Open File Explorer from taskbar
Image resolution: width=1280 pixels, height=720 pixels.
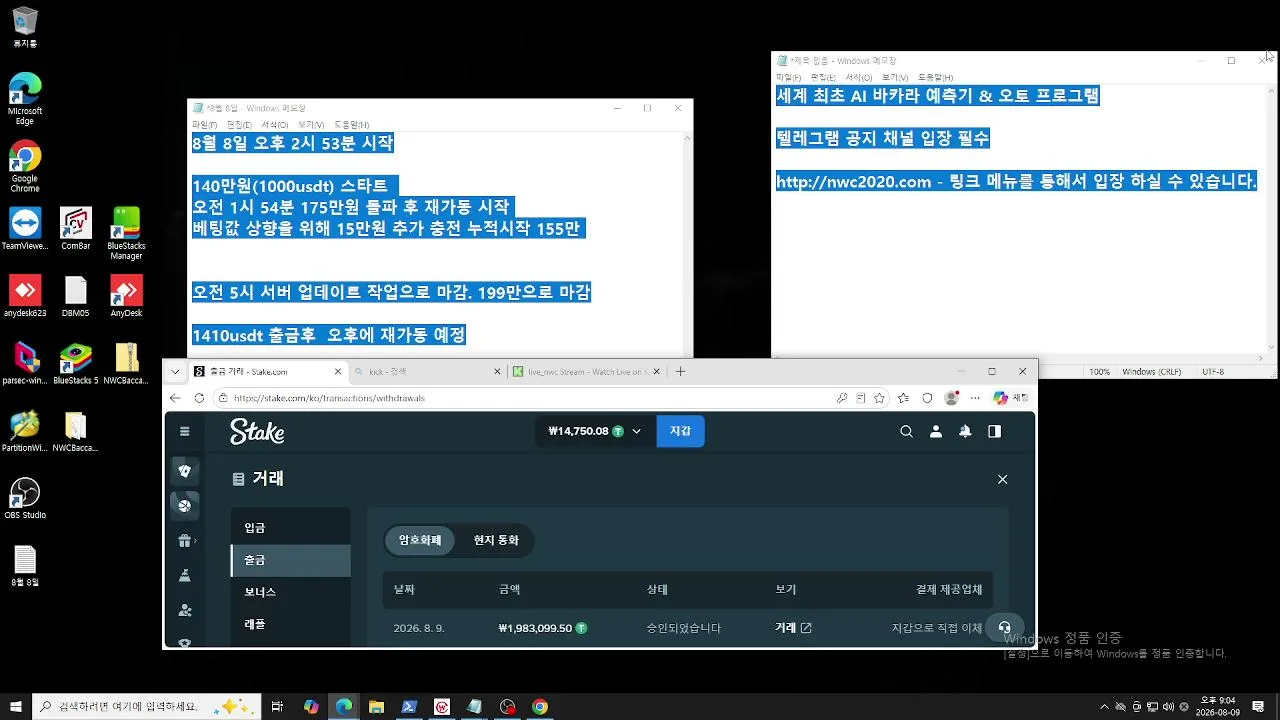(376, 707)
